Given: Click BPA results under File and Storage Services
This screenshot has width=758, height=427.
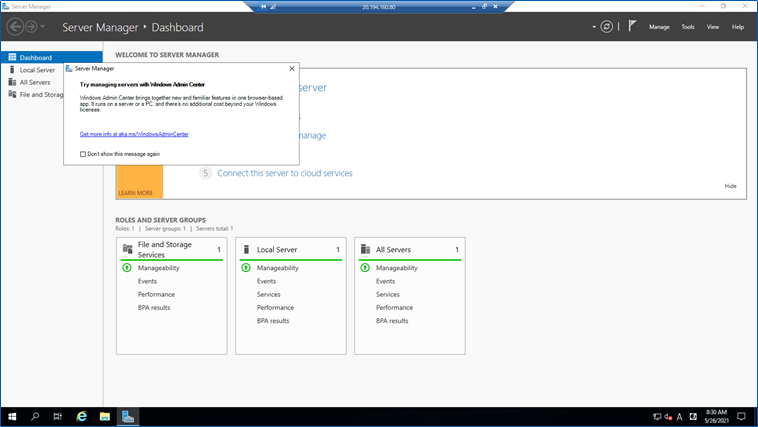Looking at the screenshot, I should (x=154, y=308).
